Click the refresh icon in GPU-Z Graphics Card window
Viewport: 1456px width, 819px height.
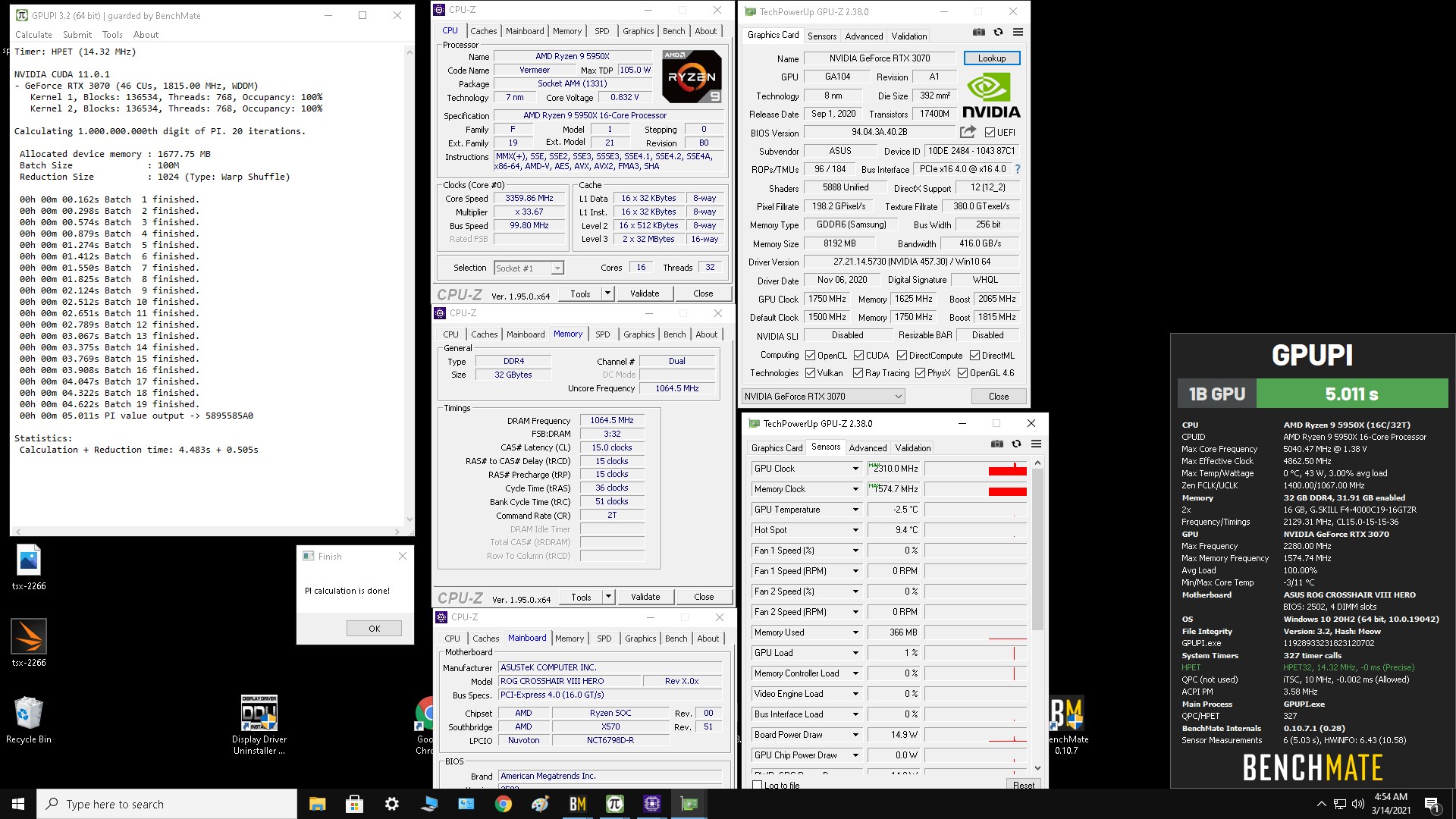point(998,32)
